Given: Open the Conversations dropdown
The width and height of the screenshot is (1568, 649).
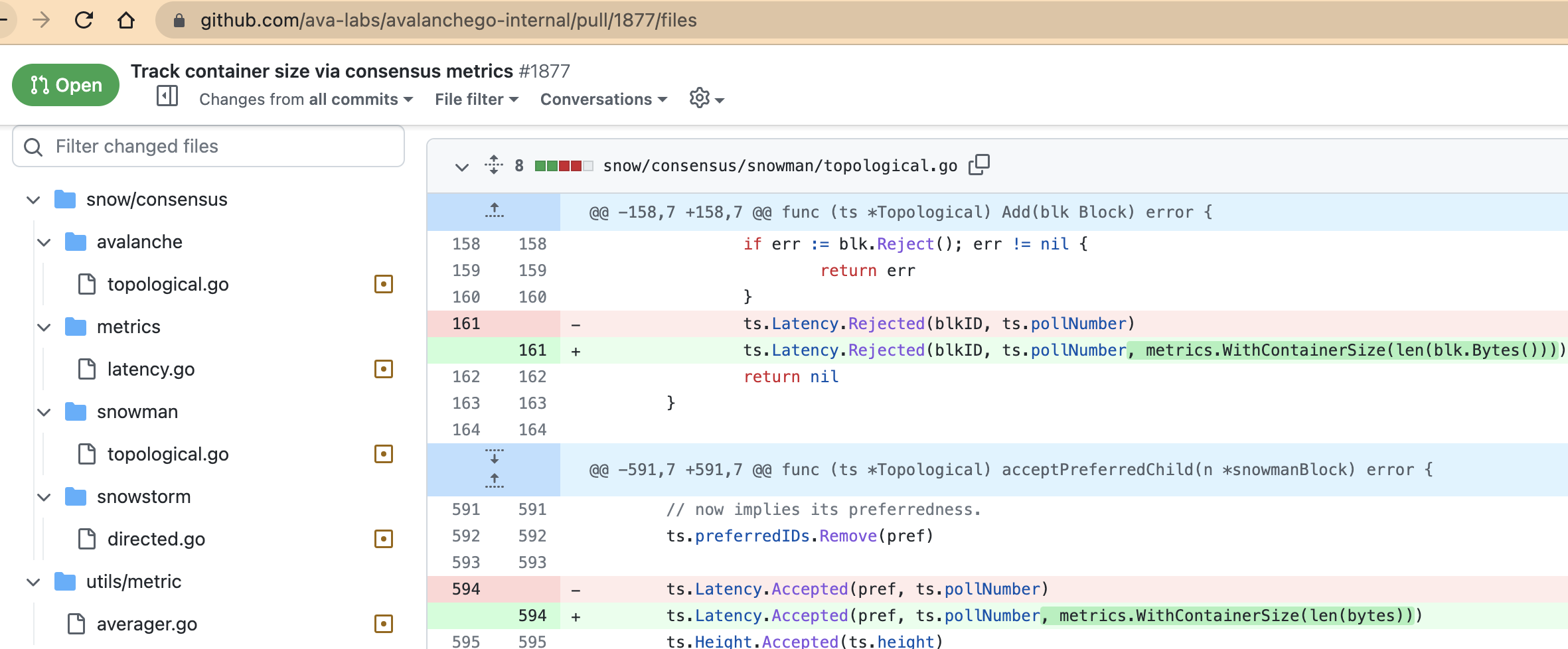Looking at the screenshot, I should click(603, 100).
